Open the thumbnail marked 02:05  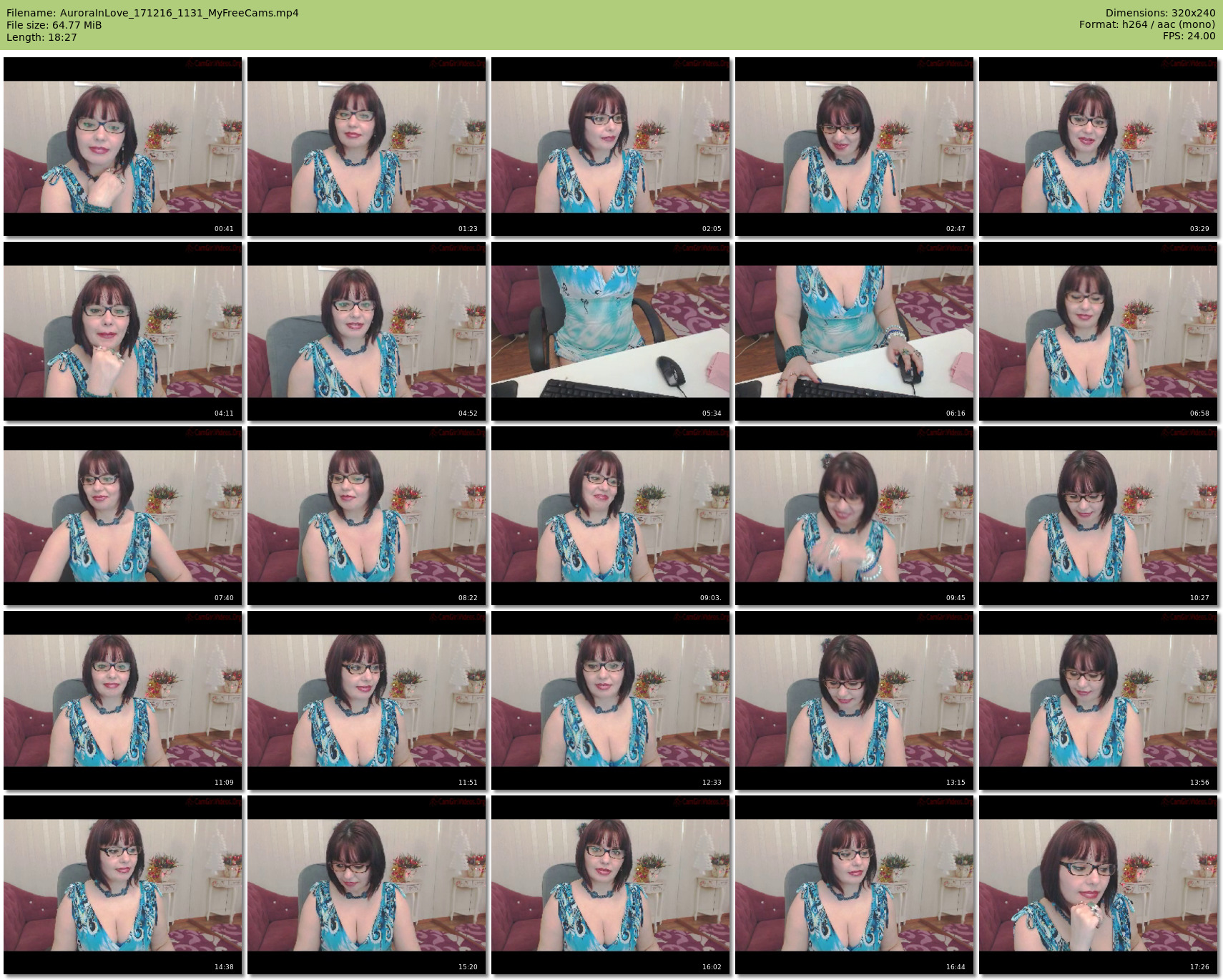click(x=610, y=147)
